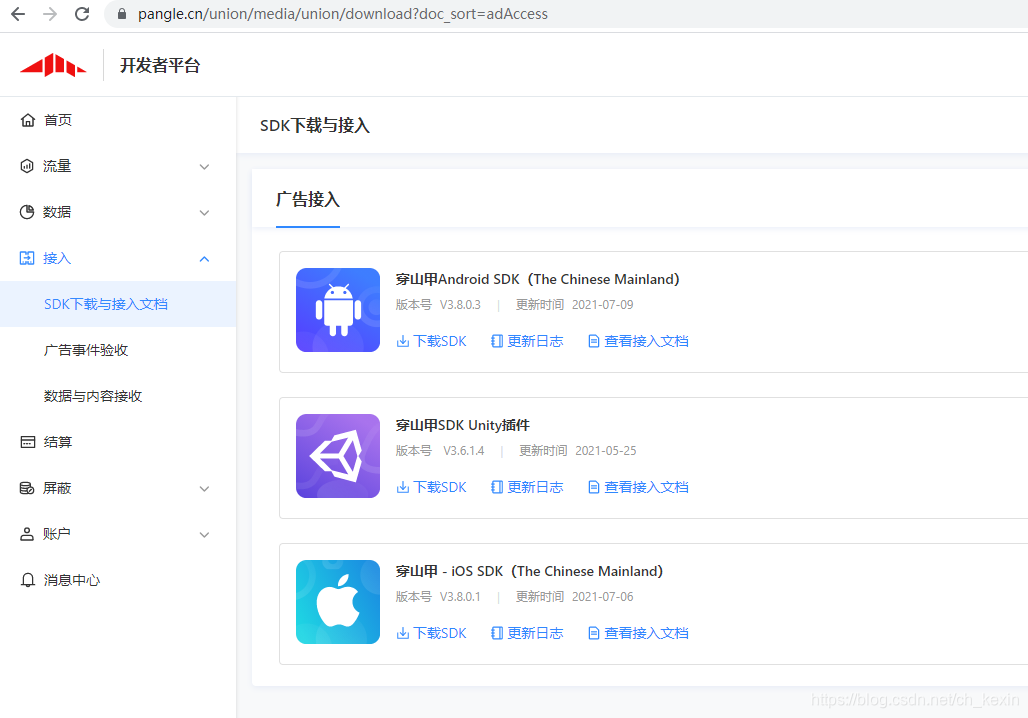Click the iOS SDK download icon
The height and width of the screenshot is (718, 1028).
403,633
